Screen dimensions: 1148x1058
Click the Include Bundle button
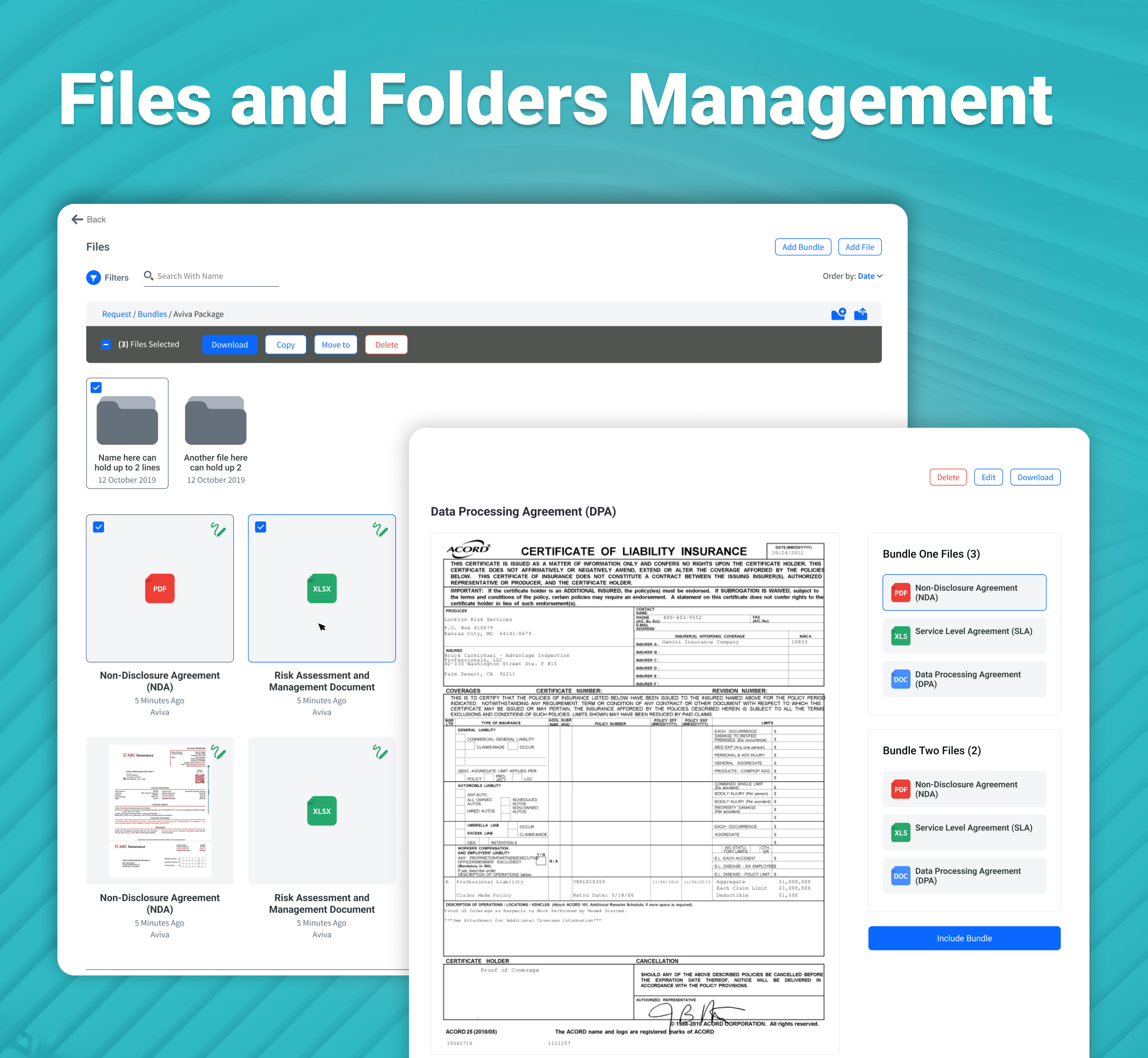tap(964, 938)
